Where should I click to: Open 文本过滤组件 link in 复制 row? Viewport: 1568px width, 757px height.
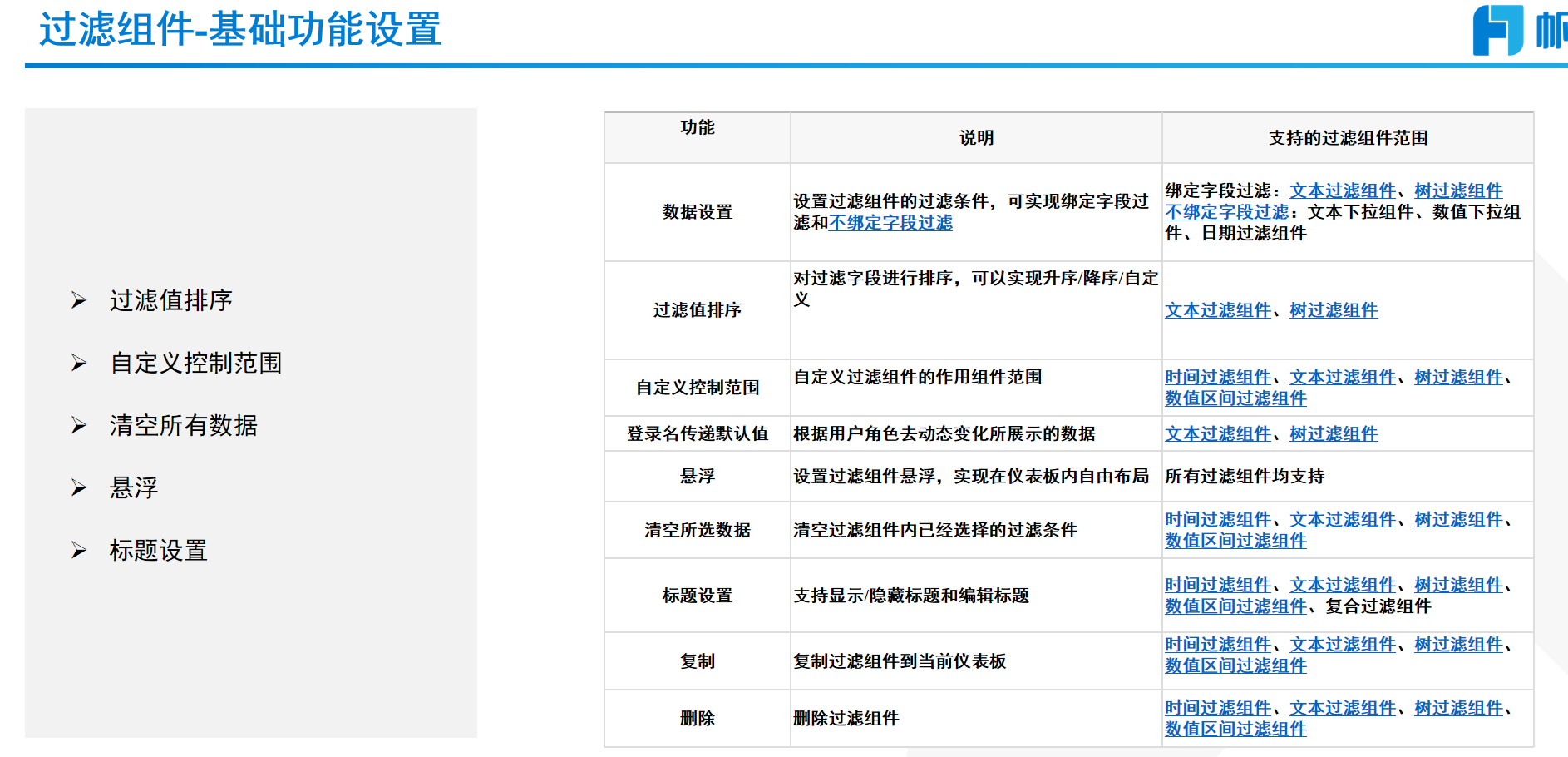click(1343, 644)
